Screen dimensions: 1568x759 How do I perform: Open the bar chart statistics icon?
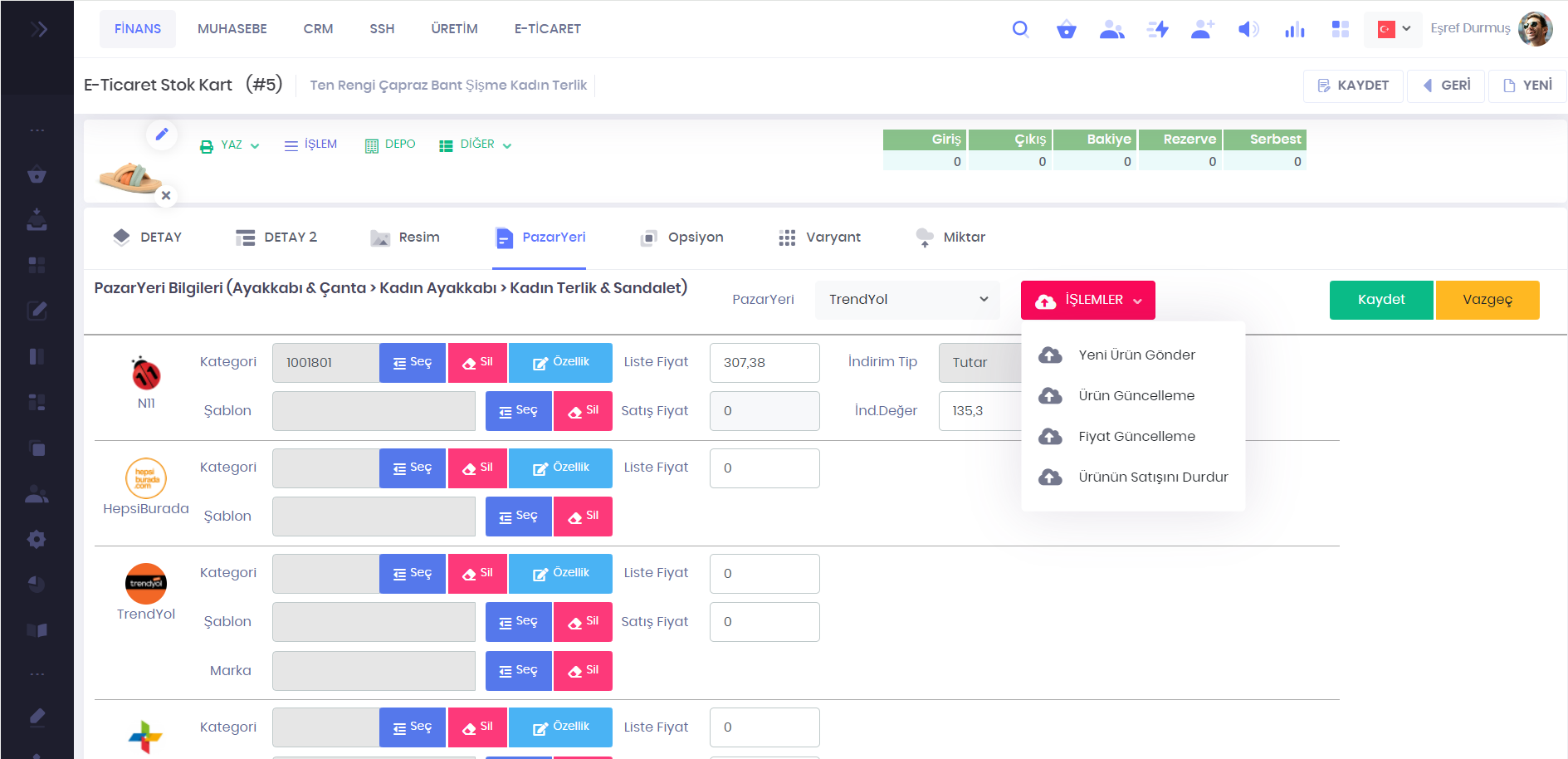pyautogui.click(x=1294, y=29)
